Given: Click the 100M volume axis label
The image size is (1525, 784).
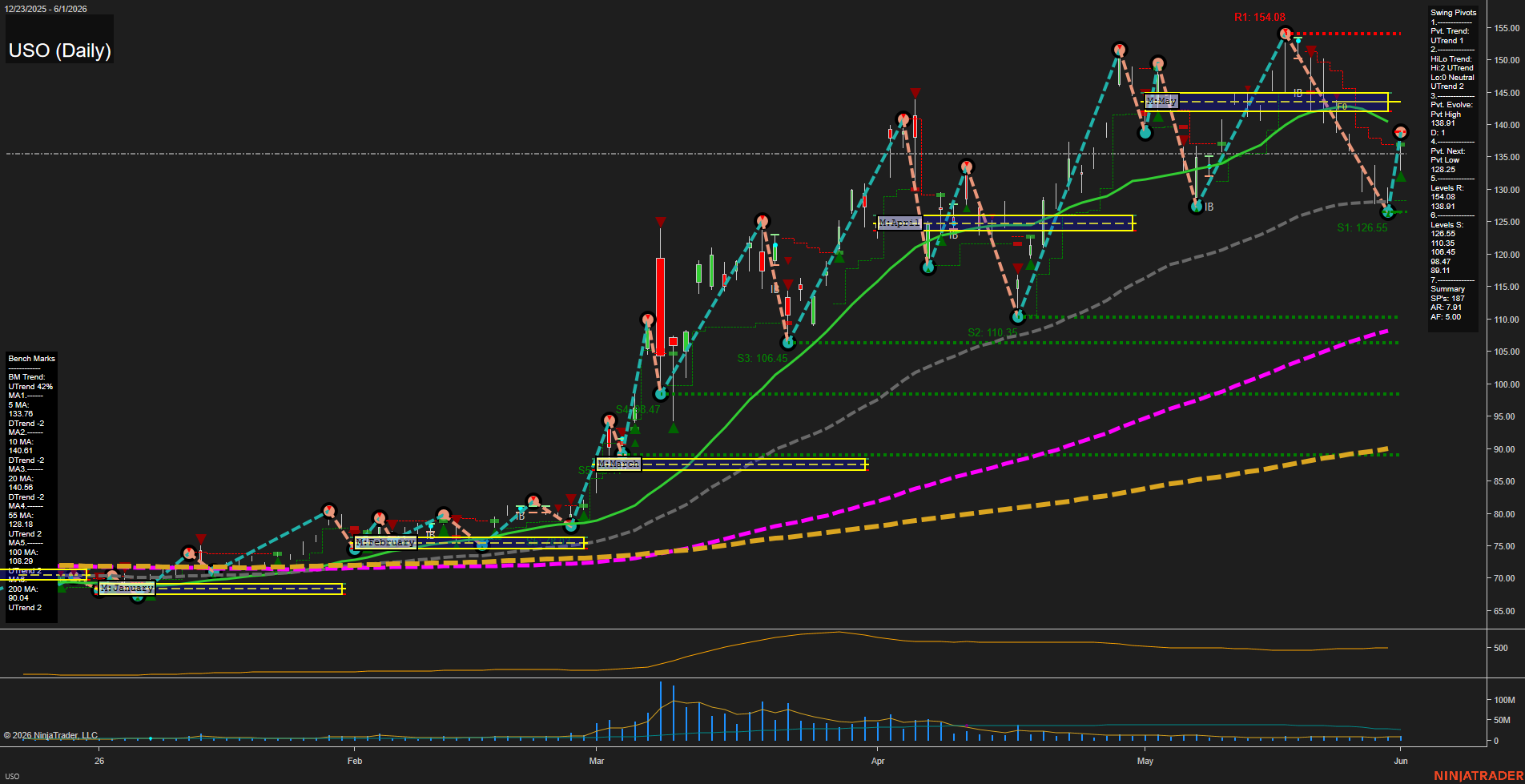Looking at the screenshot, I should (1504, 700).
